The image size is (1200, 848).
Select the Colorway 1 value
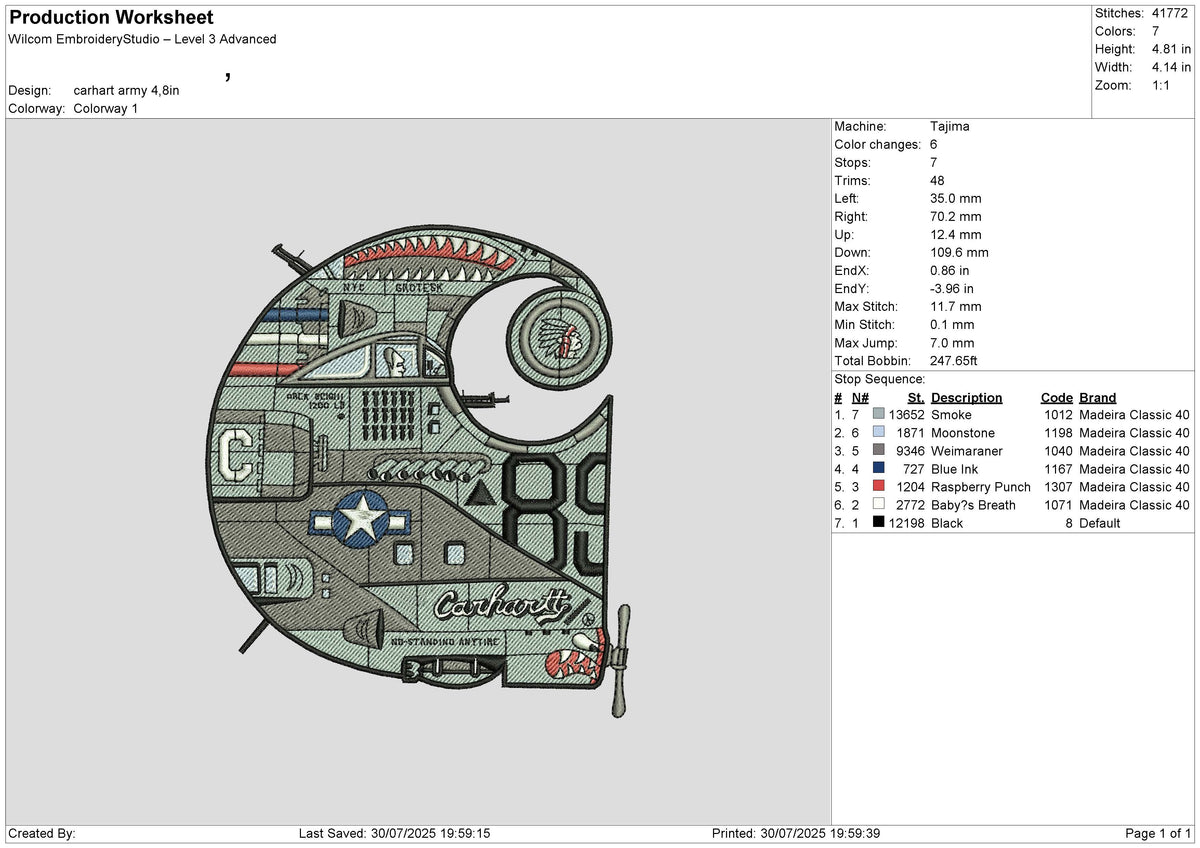[x=105, y=108]
